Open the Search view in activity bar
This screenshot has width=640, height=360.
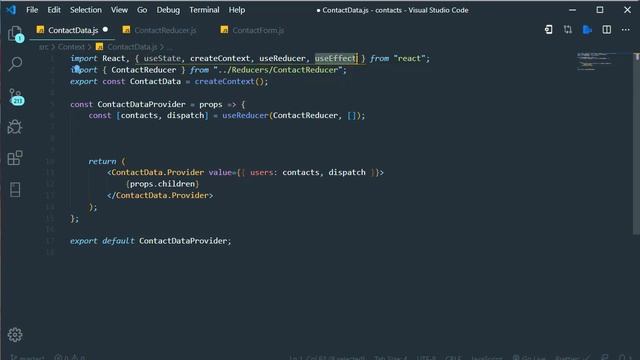pos(16,64)
